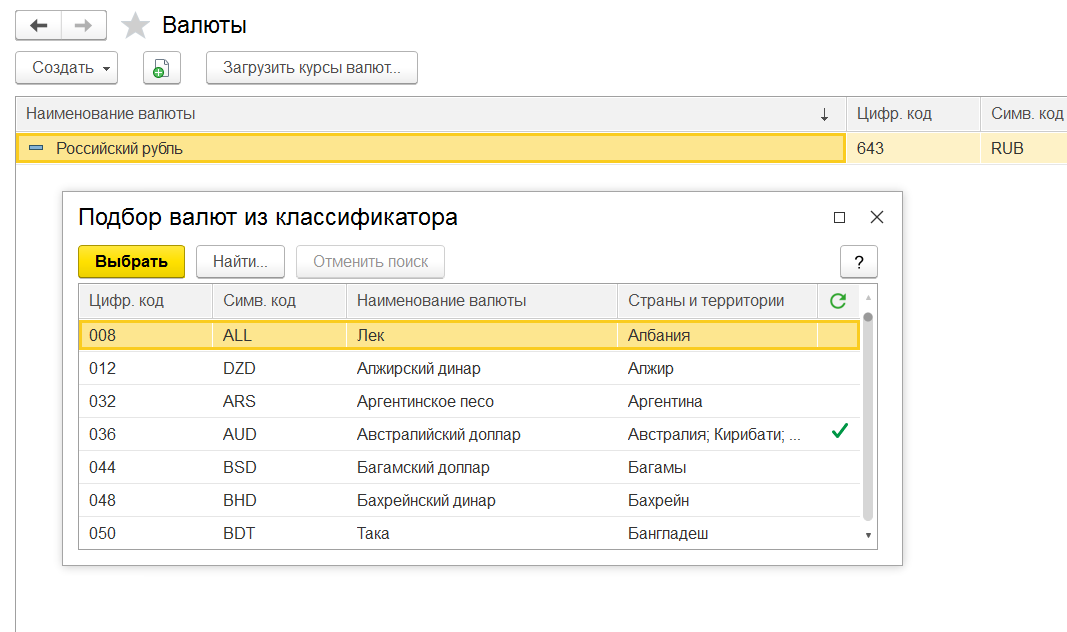Click the 044 numeric code cell

pyautogui.click(x=146, y=467)
